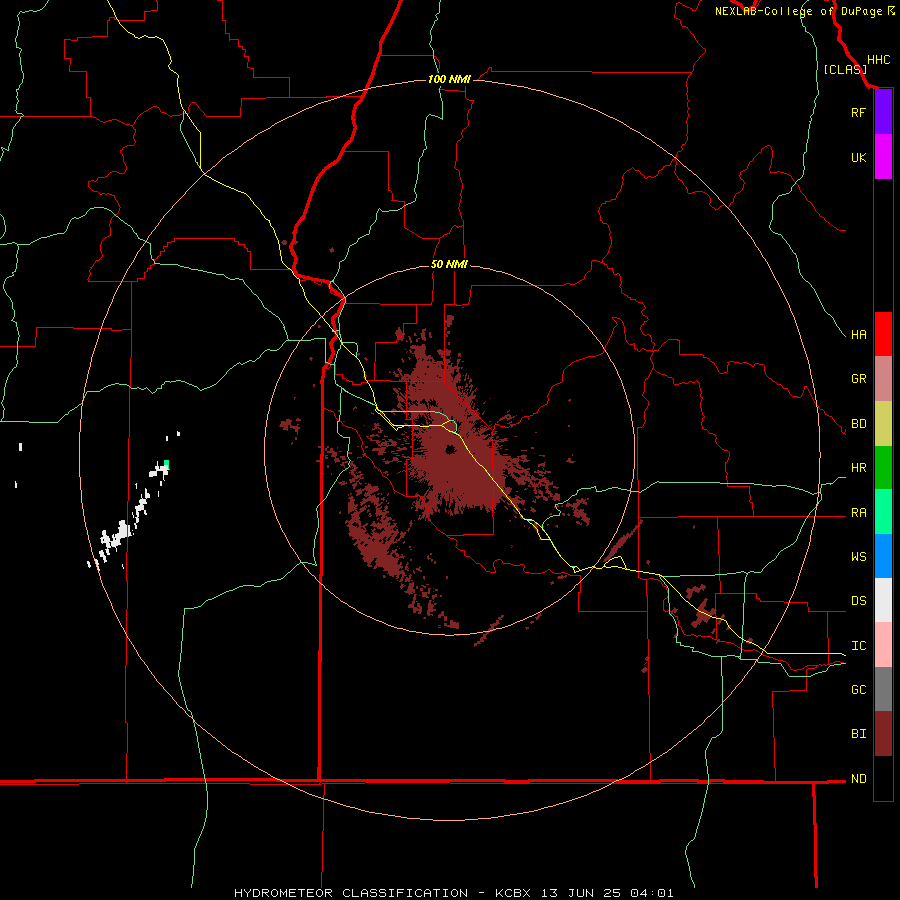This screenshot has height=900, width=900.
Task: Click the RA legend label
Action: click(858, 513)
